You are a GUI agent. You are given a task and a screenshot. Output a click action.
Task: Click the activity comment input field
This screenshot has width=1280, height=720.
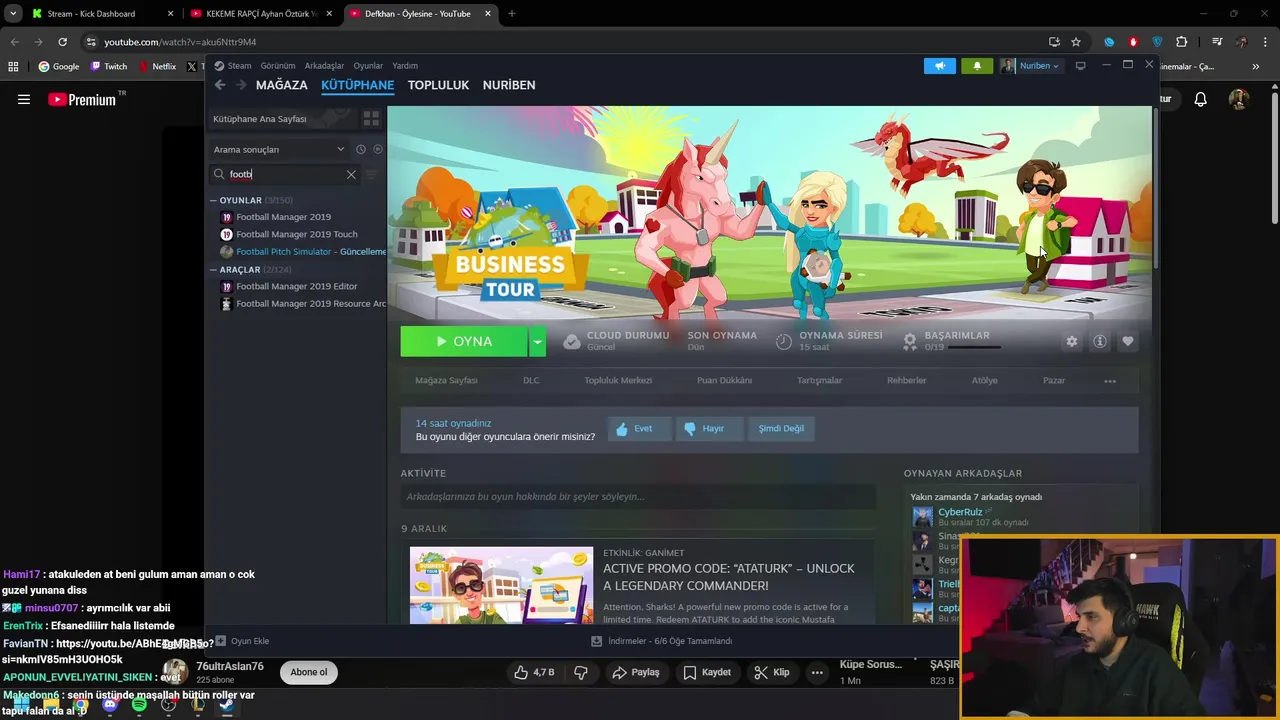point(638,497)
